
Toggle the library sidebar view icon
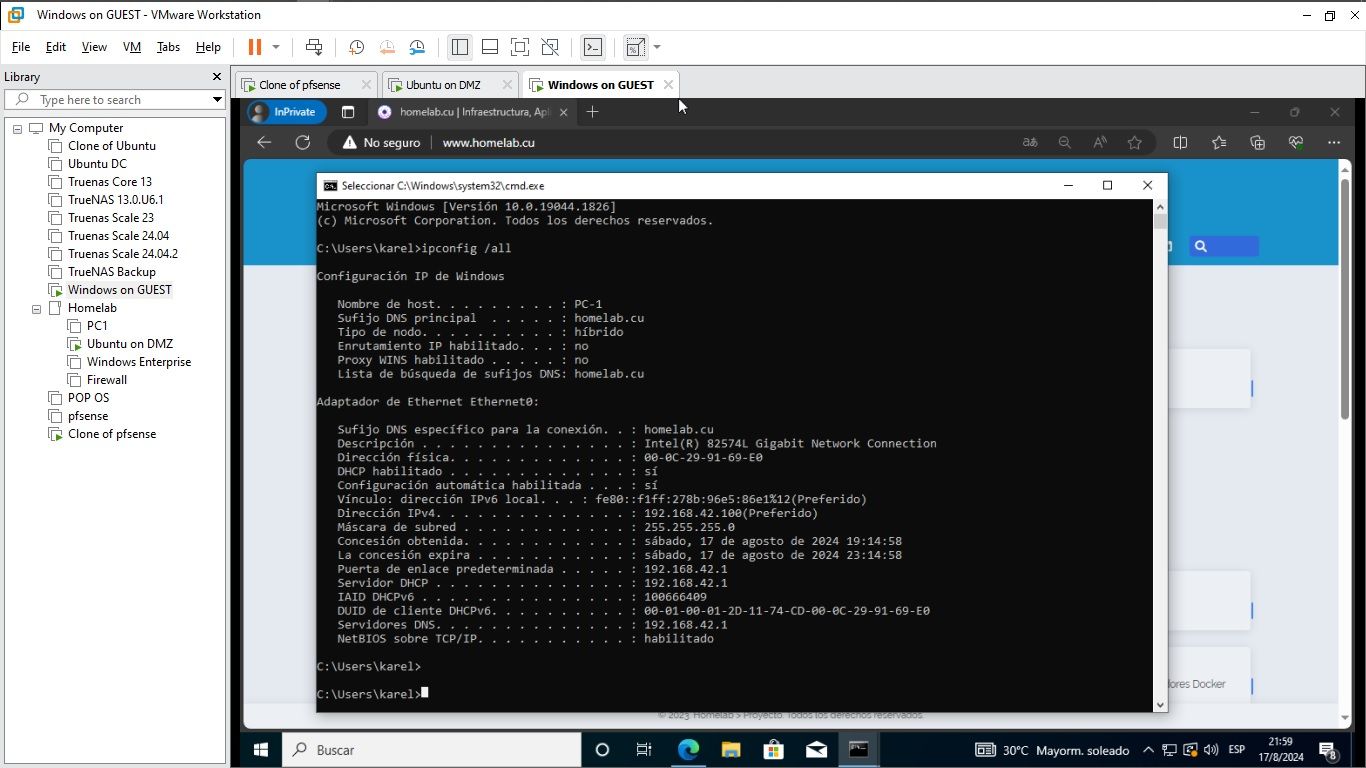pos(460,47)
